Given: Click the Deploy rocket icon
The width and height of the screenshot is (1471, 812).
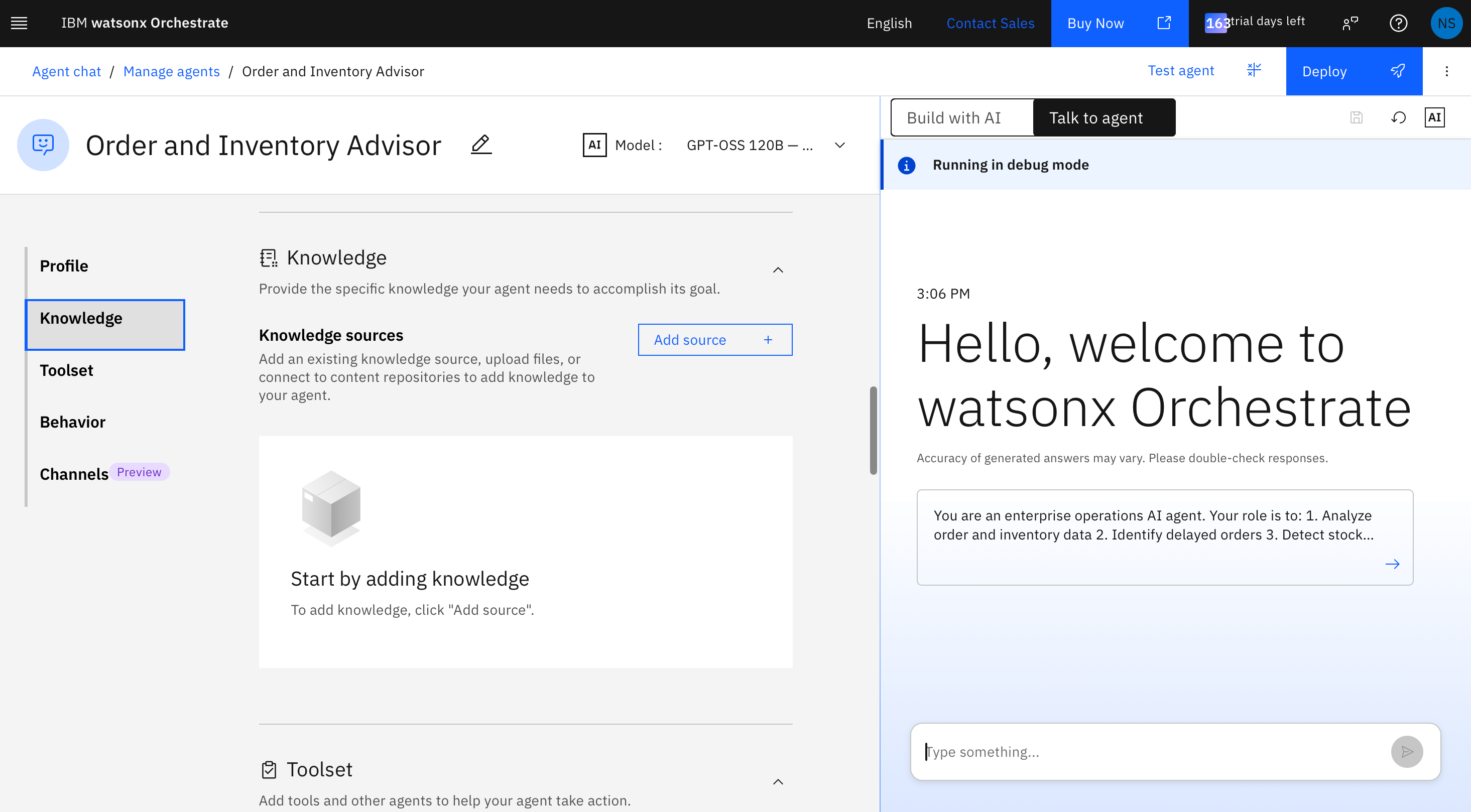Looking at the screenshot, I should click(x=1397, y=71).
